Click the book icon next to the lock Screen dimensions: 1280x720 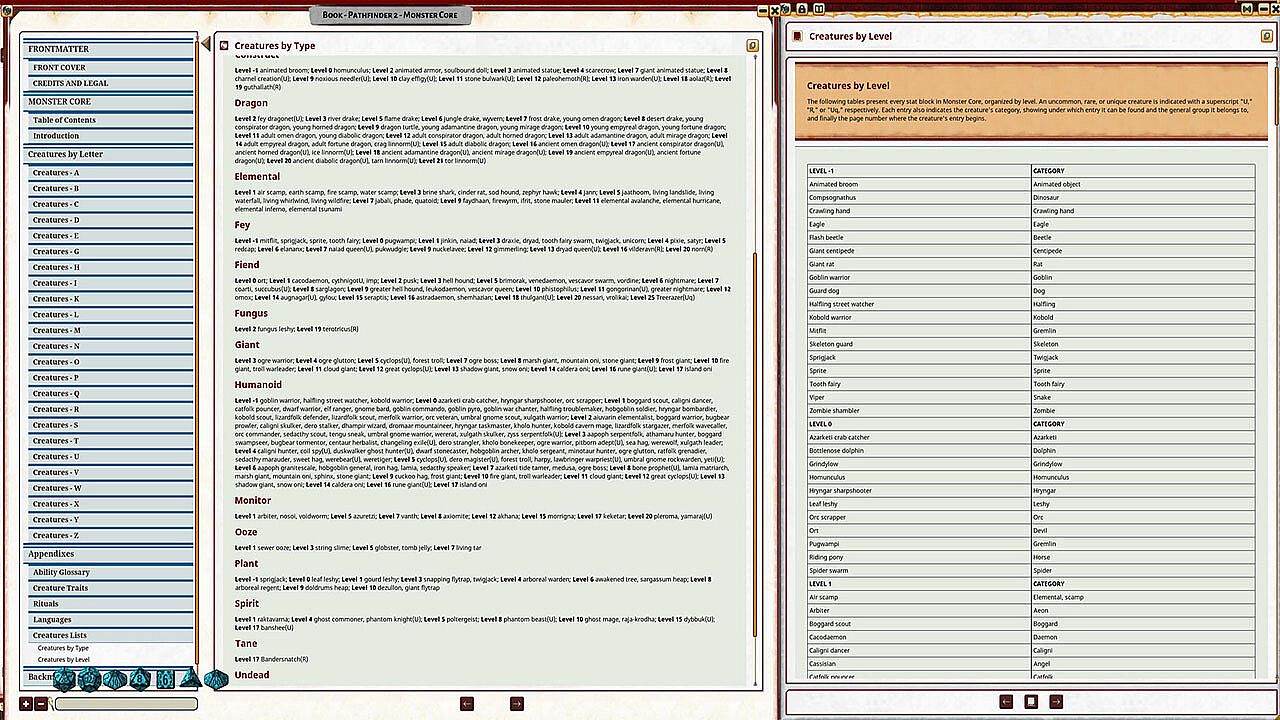(818, 9)
